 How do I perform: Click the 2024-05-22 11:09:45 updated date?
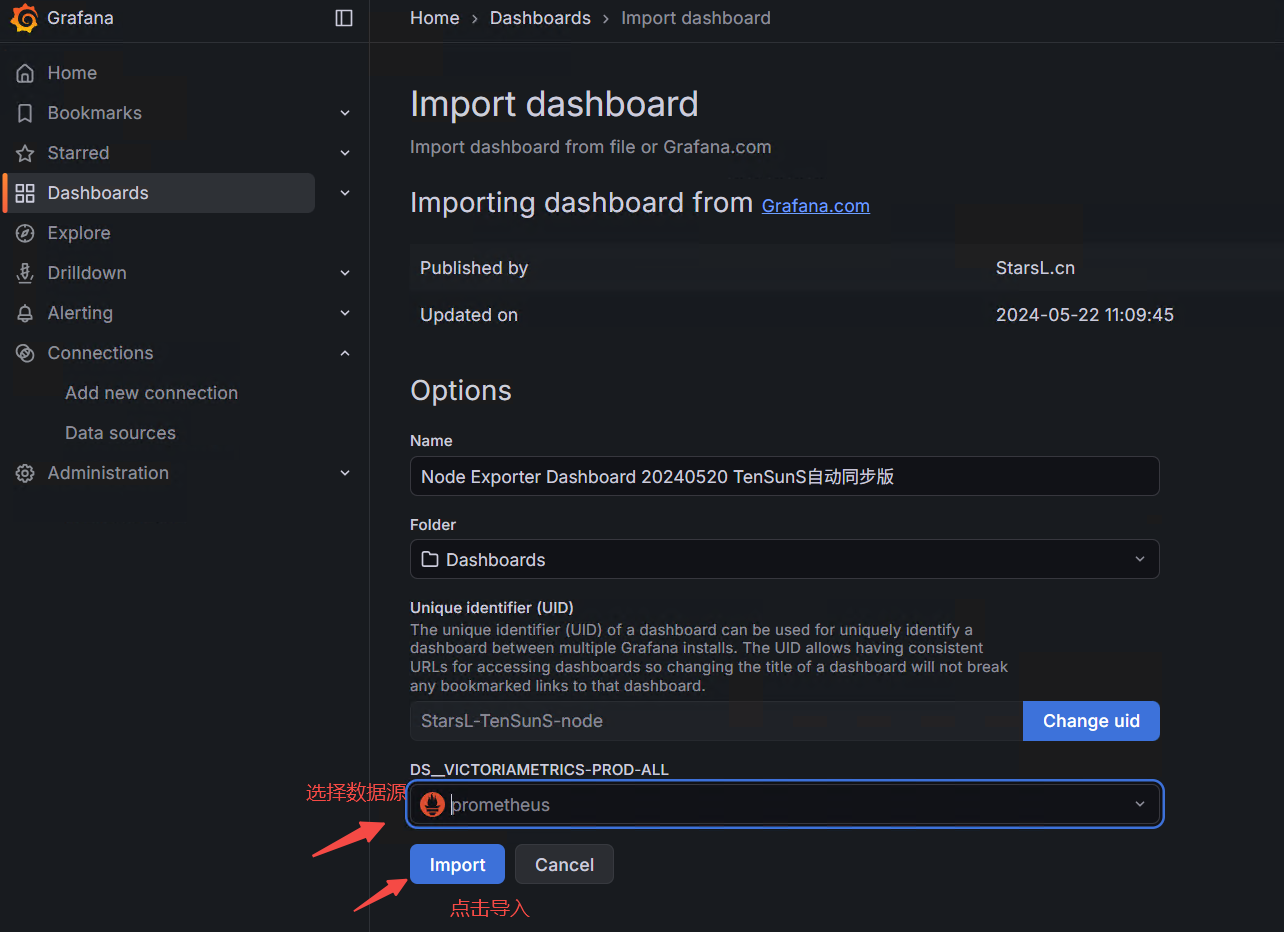pyautogui.click(x=1085, y=315)
